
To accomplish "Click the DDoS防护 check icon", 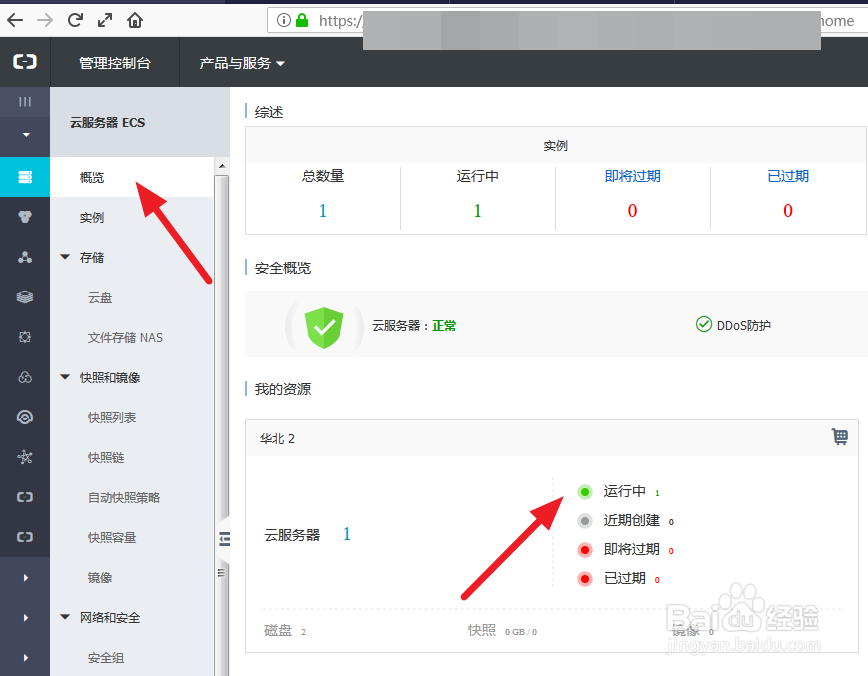I will click(x=704, y=324).
